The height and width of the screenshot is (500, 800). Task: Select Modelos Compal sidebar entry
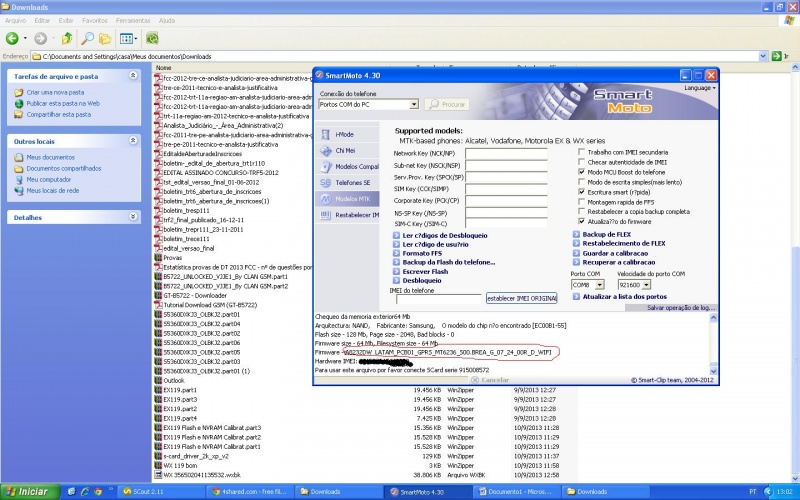coord(347,166)
